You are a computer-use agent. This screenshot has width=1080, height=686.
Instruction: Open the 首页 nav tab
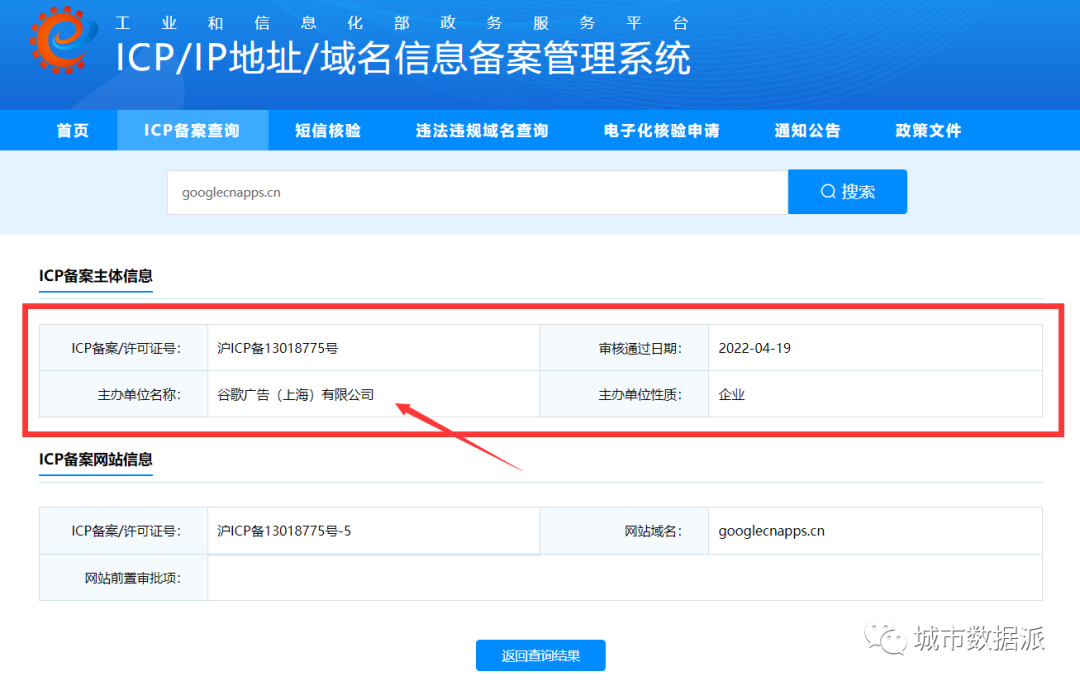point(72,130)
